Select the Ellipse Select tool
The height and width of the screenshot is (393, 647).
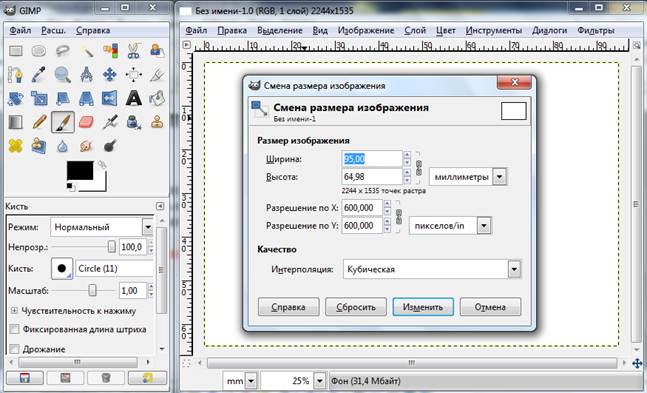(39, 51)
